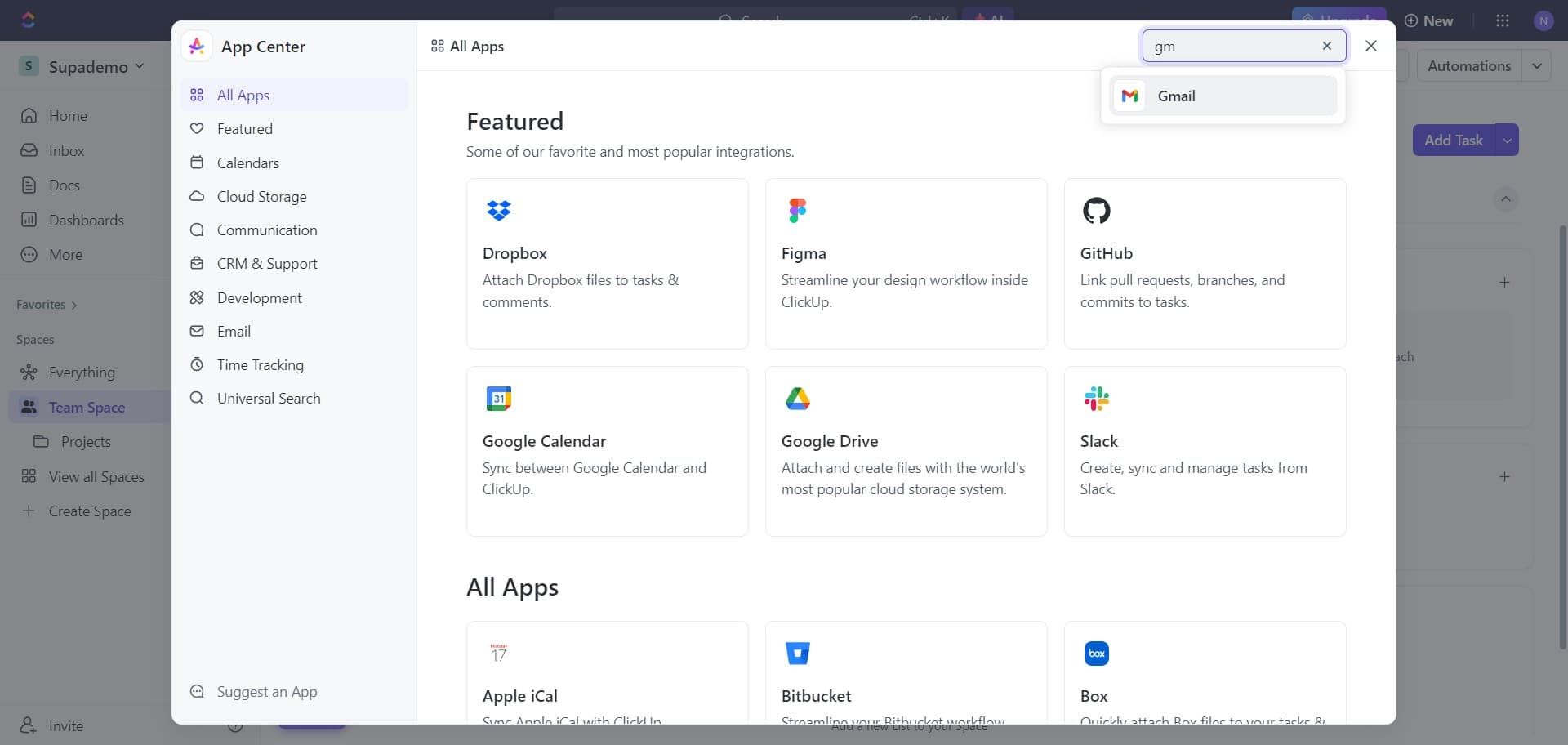Open the Add Task dropdown arrow

(1507, 140)
